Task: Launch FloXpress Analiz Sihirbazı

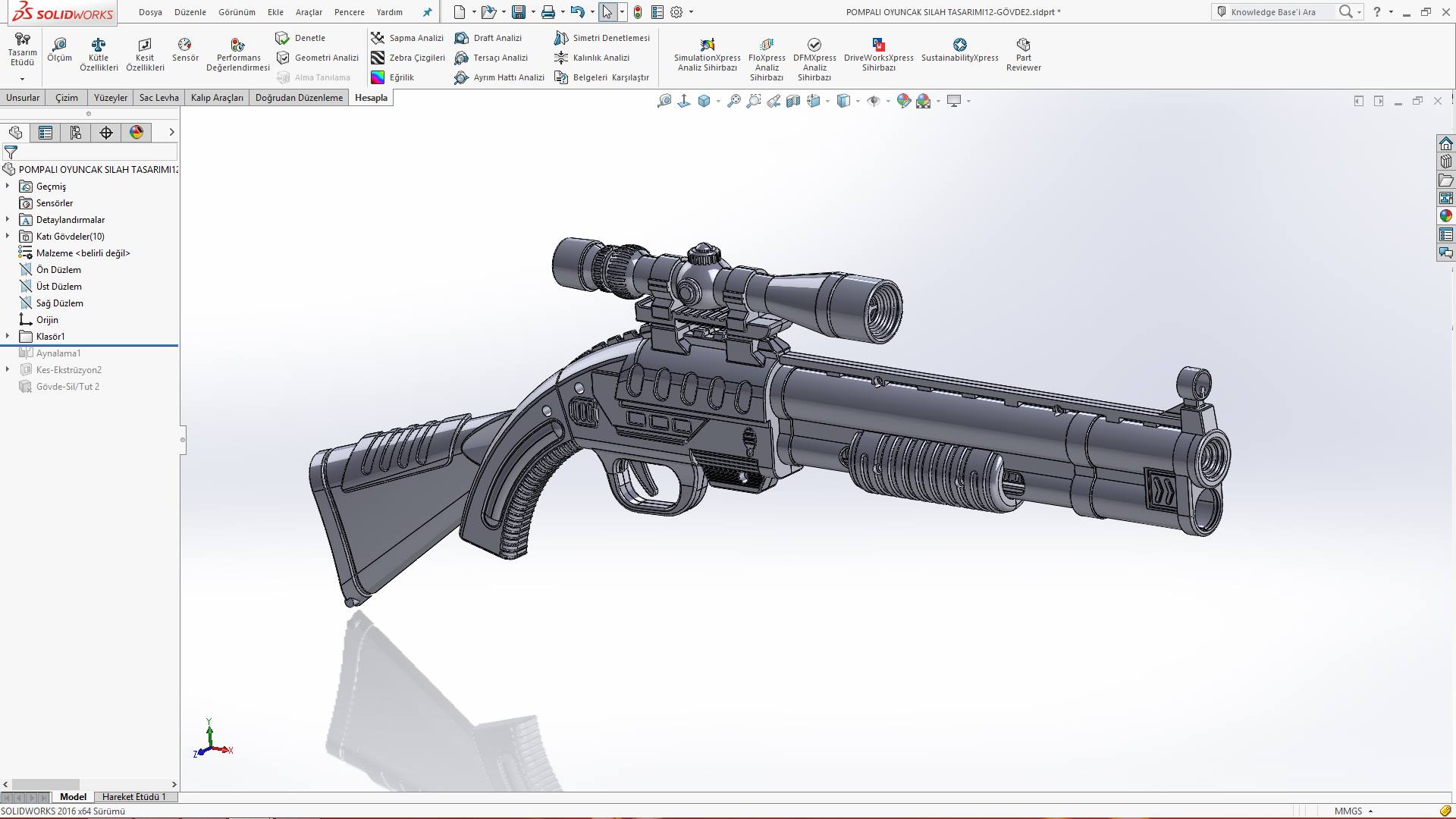Action: tap(767, 59)
